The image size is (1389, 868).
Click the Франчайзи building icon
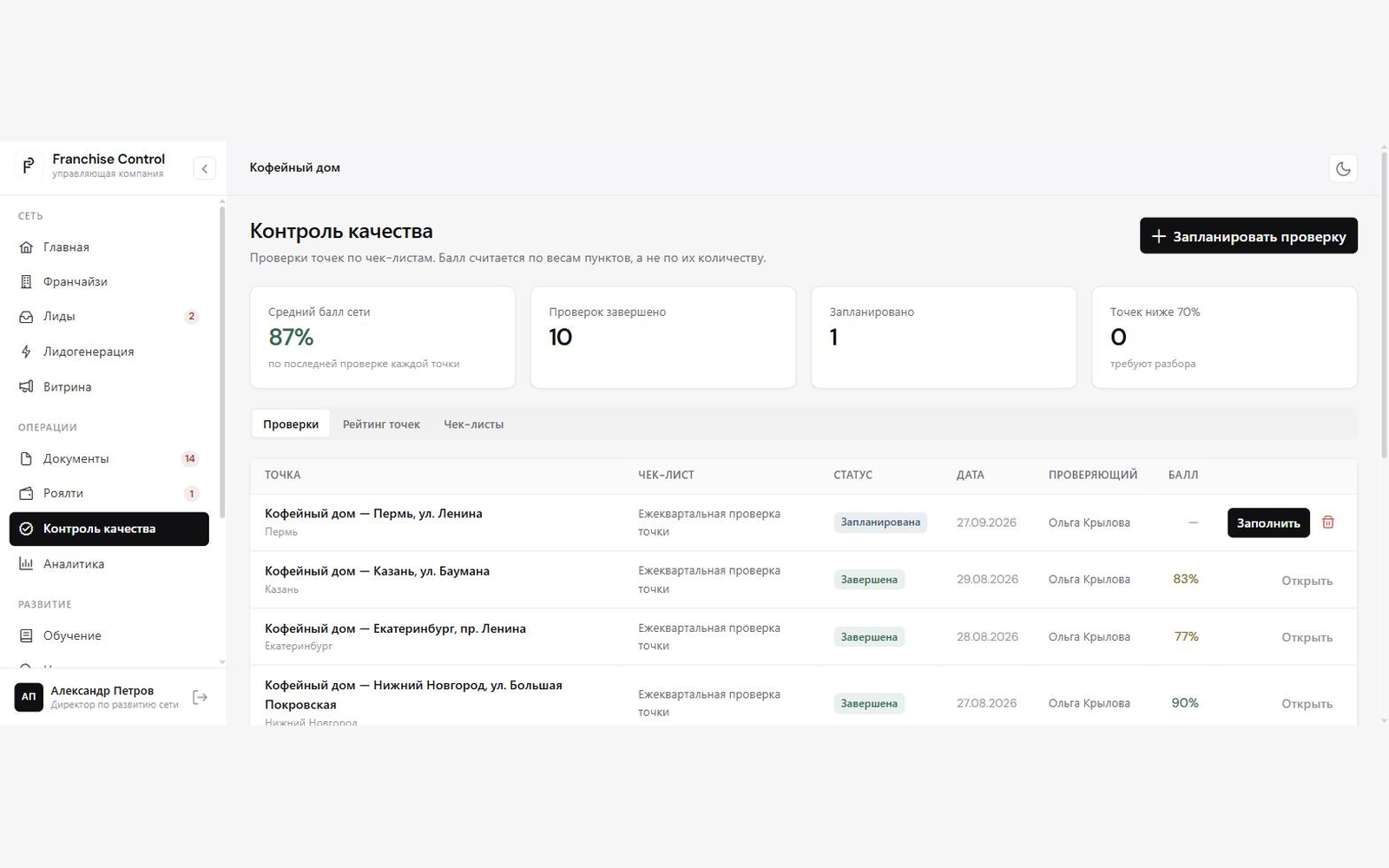(x=26, y=282)
